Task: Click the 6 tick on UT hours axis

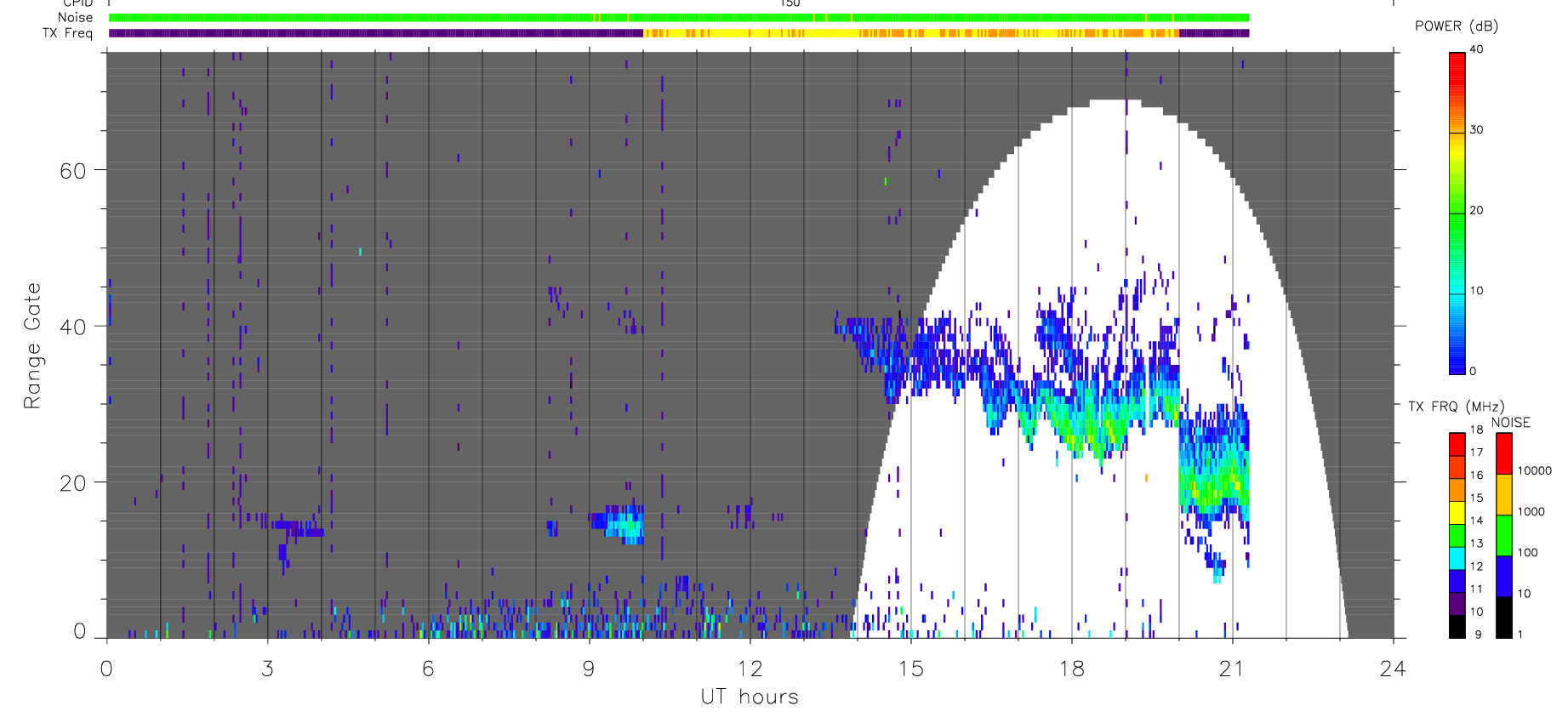Action: 428,669
